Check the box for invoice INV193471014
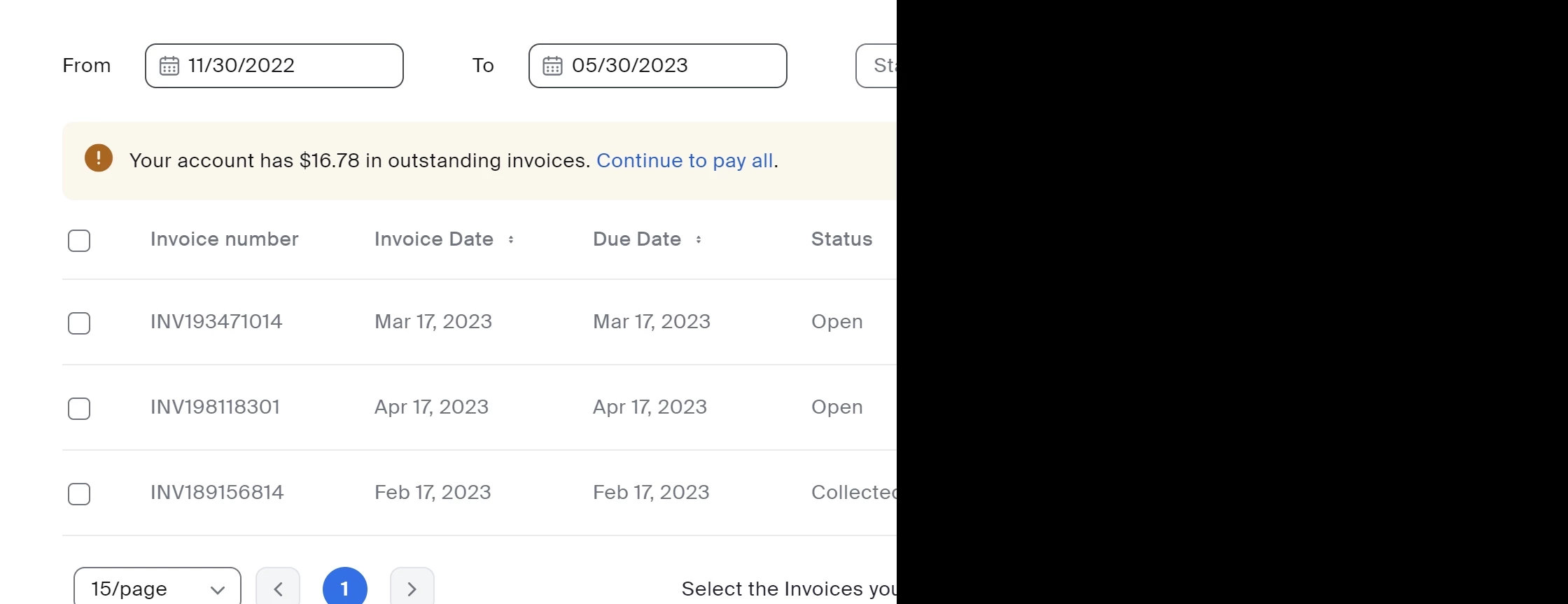 point(79,323)
